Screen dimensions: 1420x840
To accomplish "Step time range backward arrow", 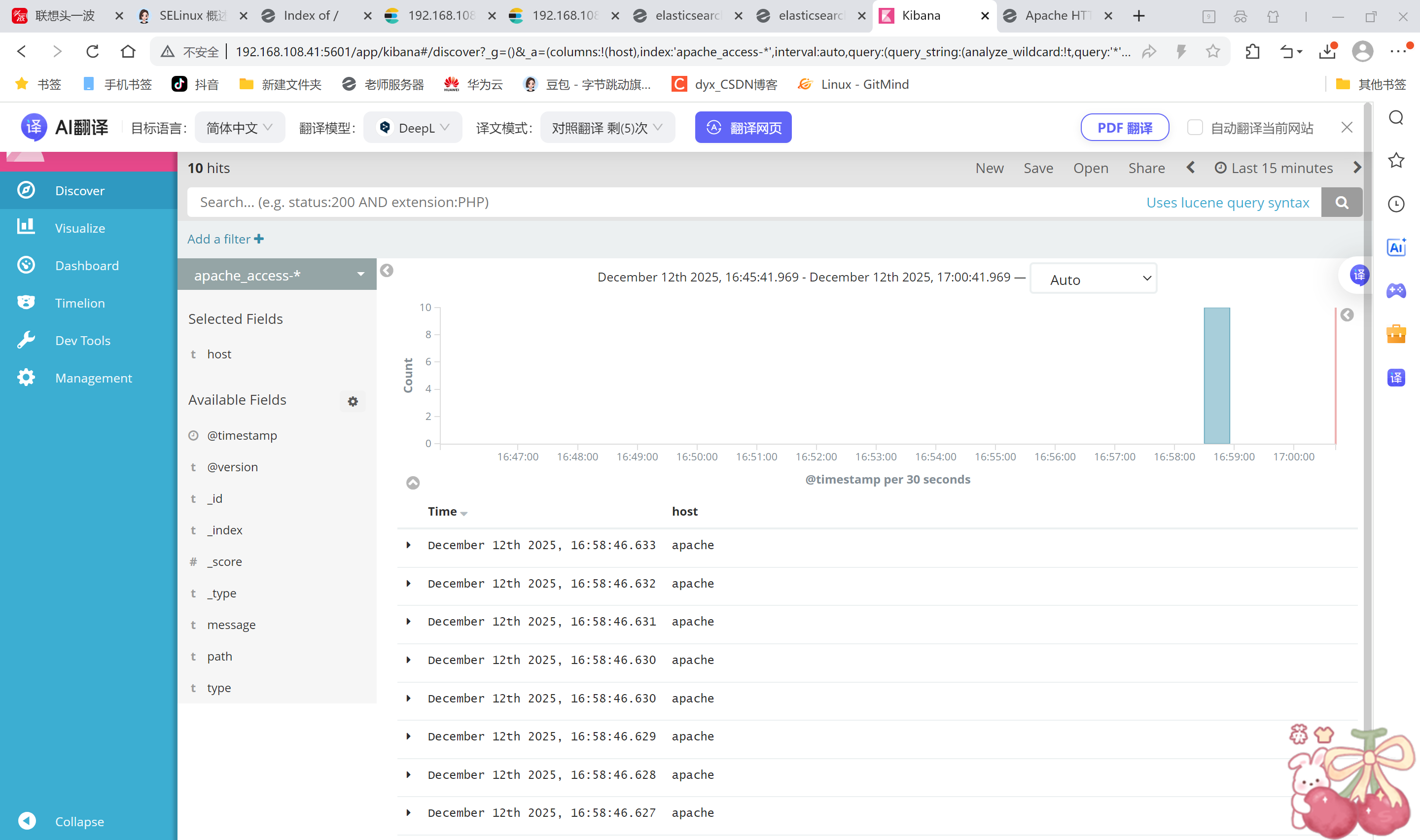I will [x=1191, y=168].
